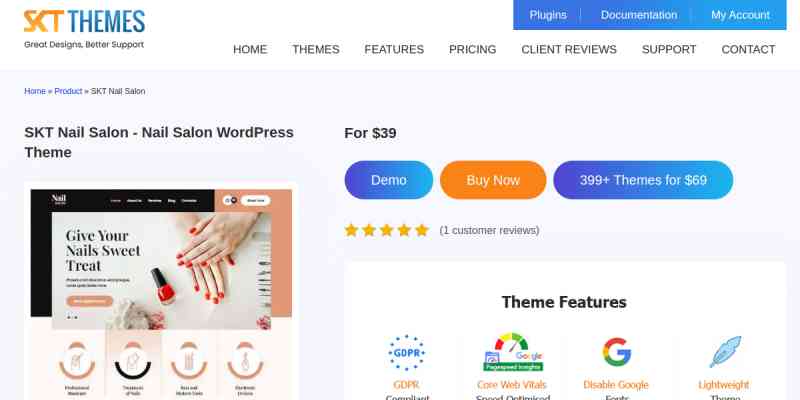Screen dimensions: 800x400
Task: Click the five star rating icons
Action: (386, 231)
